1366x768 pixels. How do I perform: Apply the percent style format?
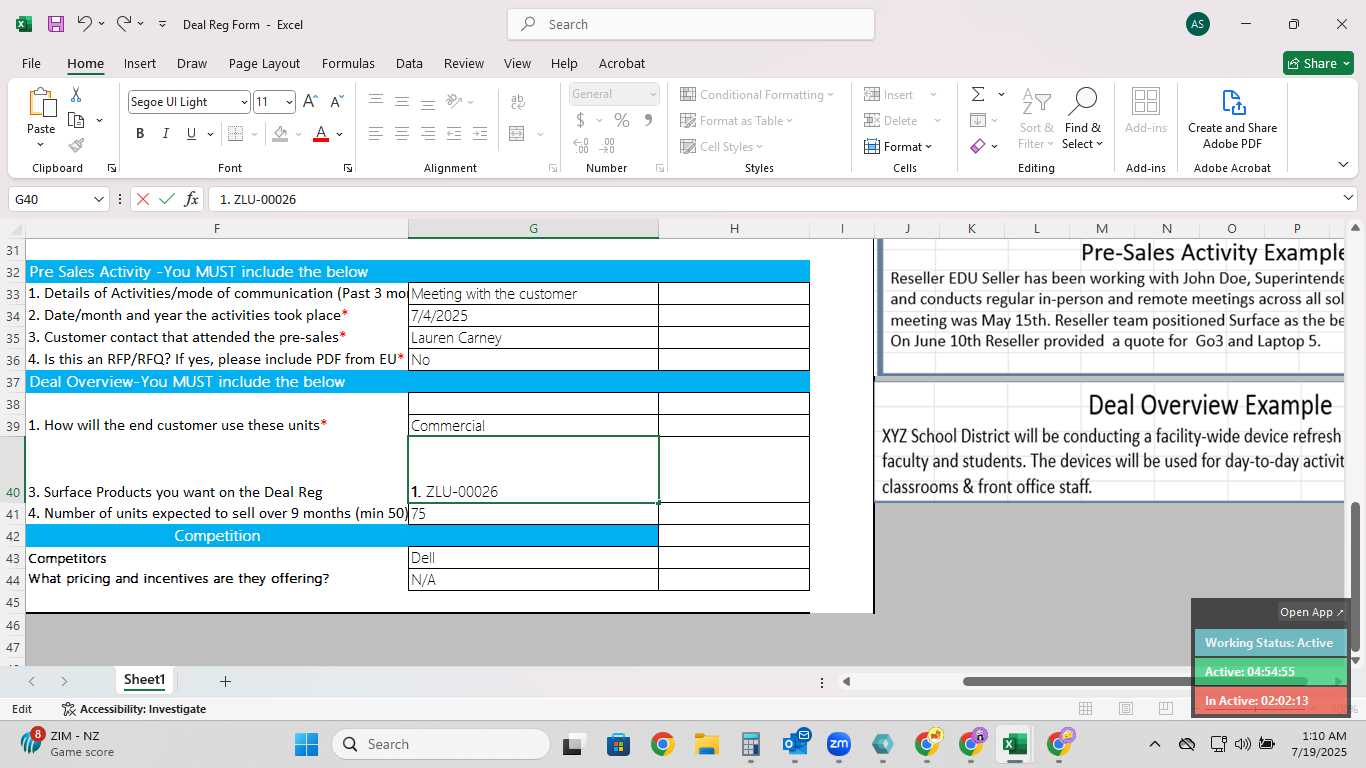[622, 120]
